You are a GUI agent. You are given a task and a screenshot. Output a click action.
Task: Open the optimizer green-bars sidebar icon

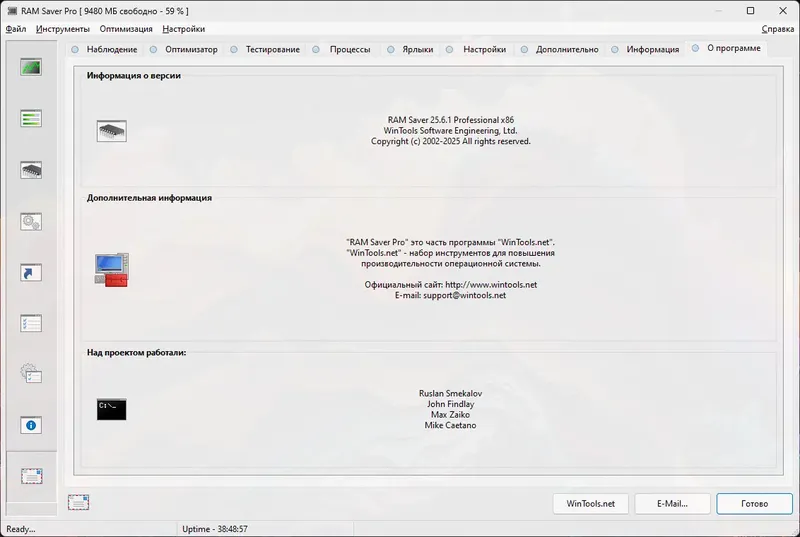[x=31, y=118]
